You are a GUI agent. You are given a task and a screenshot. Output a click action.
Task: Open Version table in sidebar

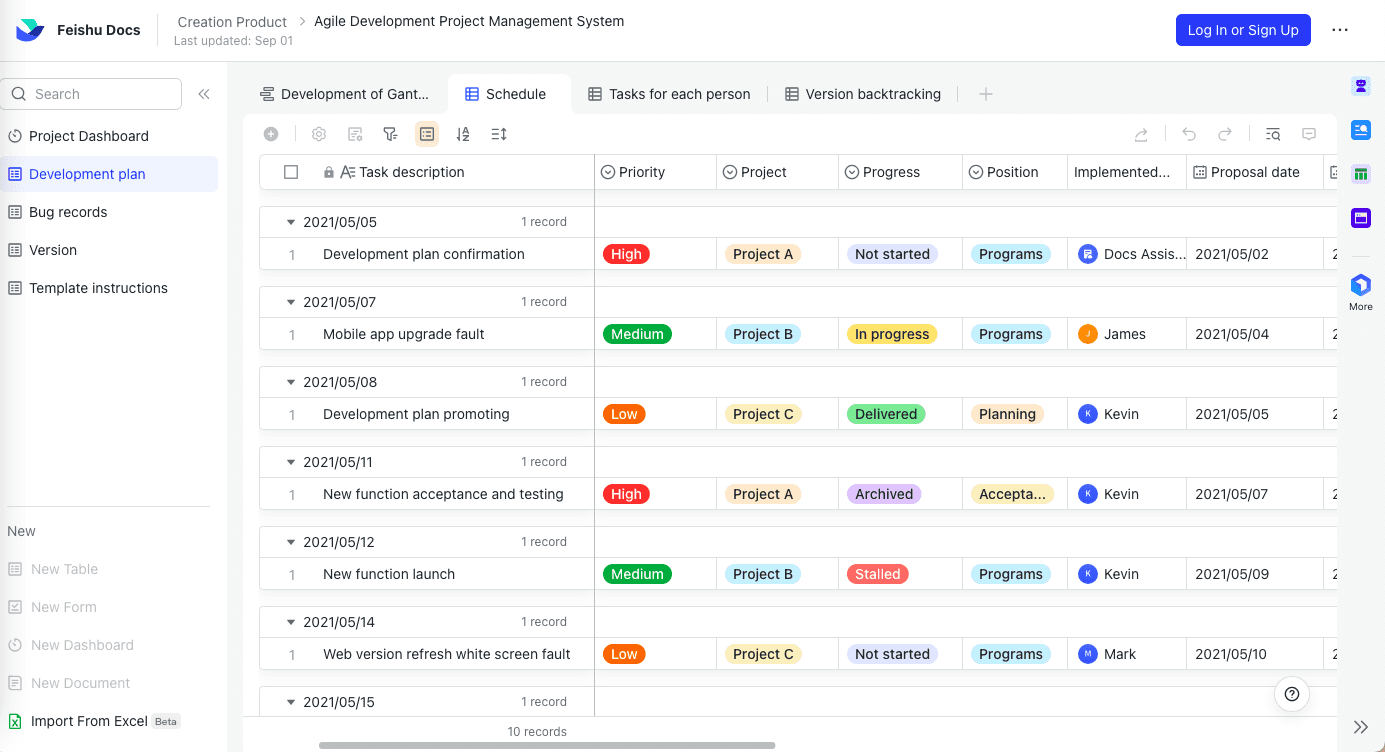click(x=109, y=250)
